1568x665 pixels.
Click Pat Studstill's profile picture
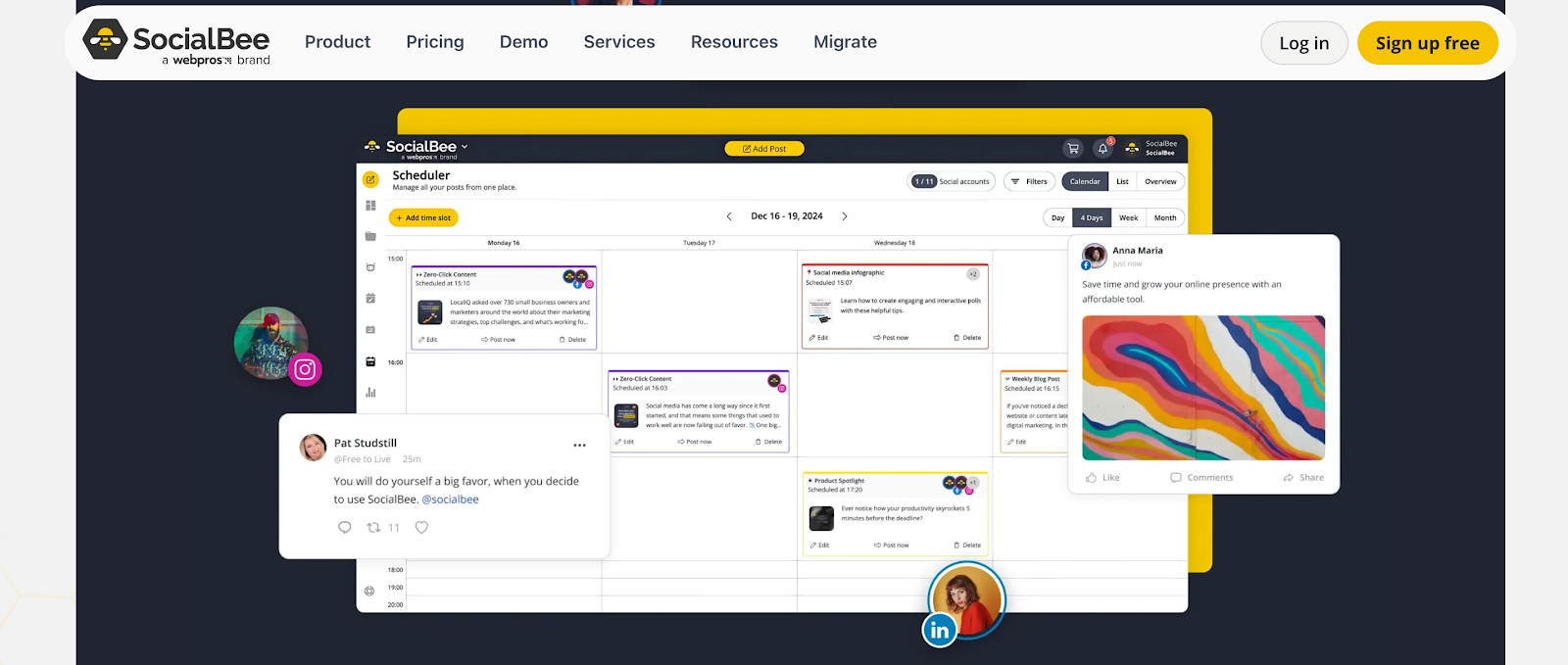point(313,448)
